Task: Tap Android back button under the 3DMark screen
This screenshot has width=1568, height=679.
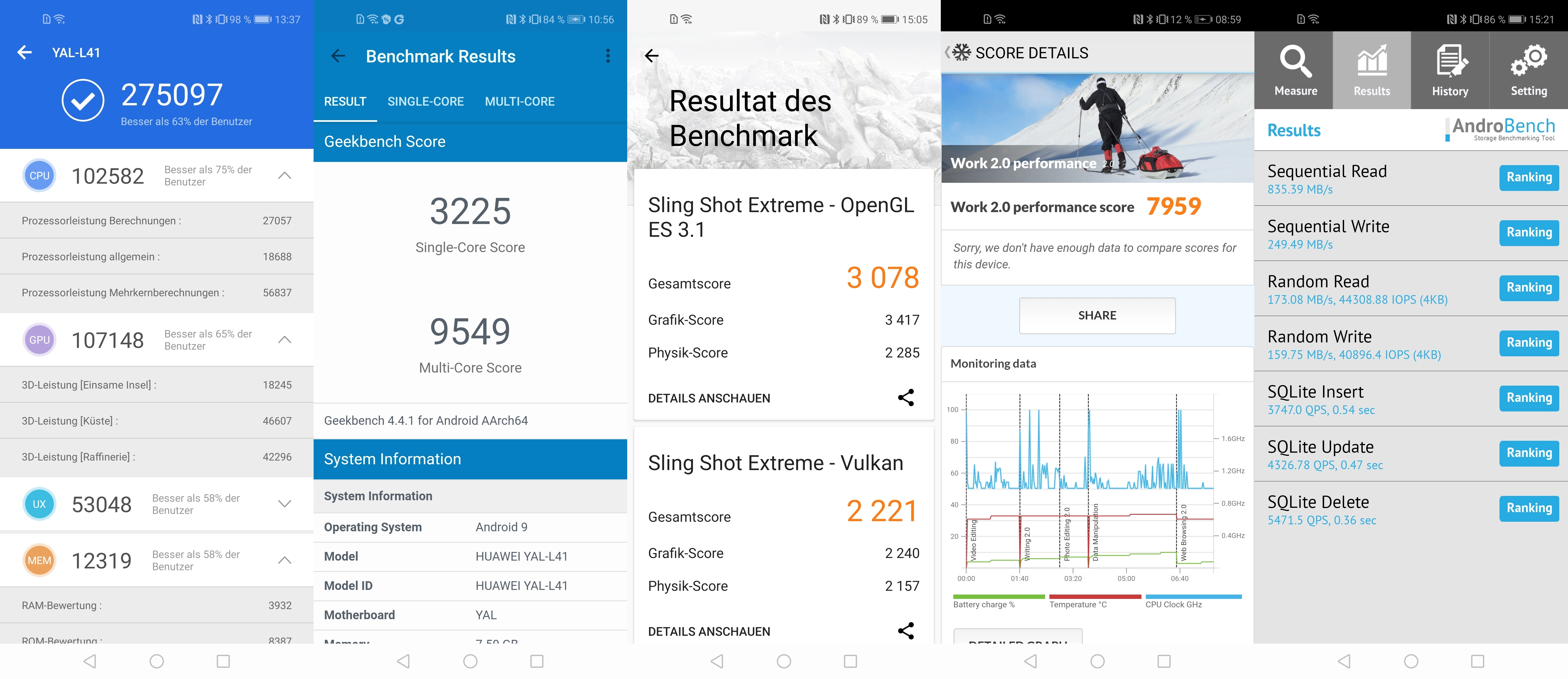Action: 717,661
